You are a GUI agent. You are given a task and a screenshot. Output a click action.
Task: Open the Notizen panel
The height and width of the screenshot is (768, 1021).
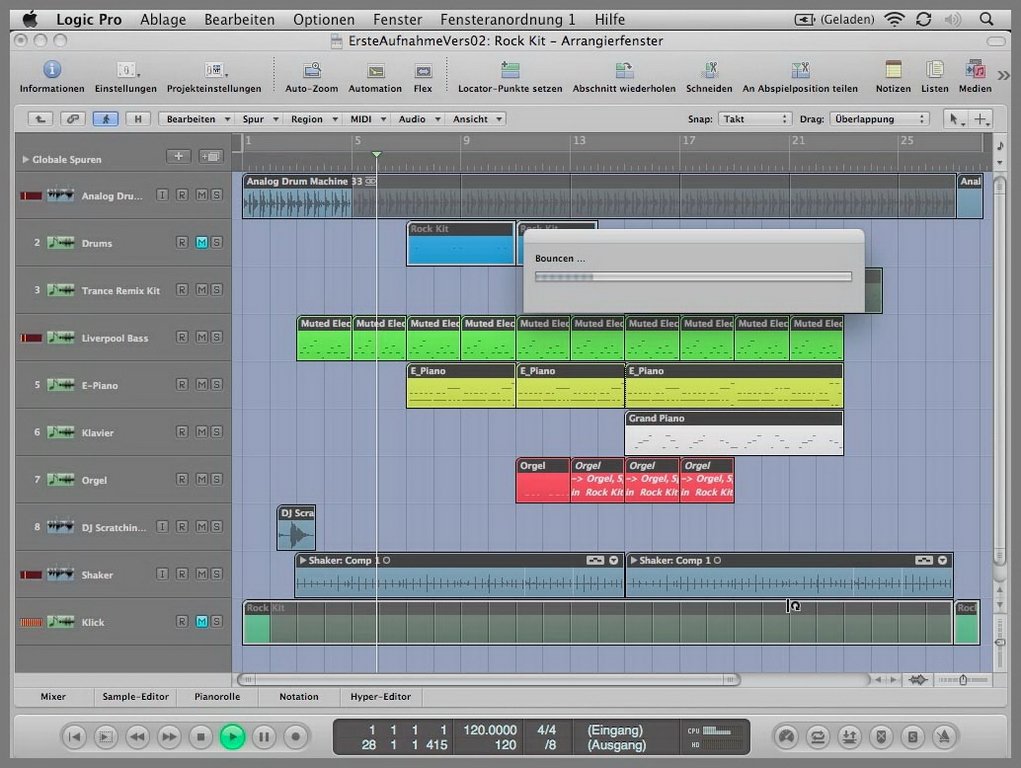pyautogui.click(x=893, y=69)
